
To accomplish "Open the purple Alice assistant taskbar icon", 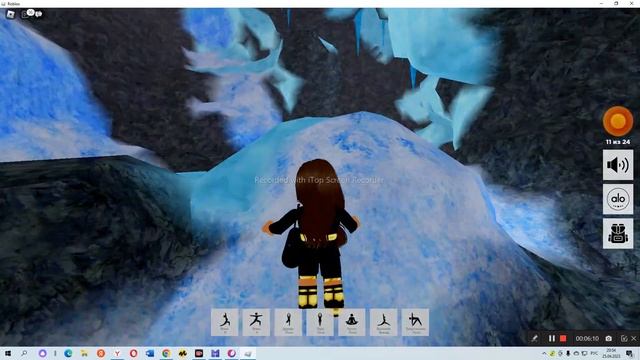I will point(42,353).
